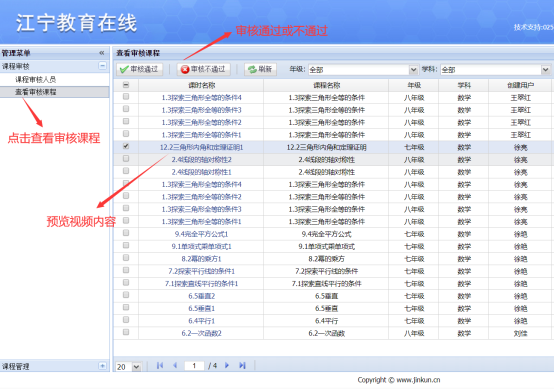Image resolution: width=554 pixels, height=391 pixels.
Task: Go to last page icon
Action: [x=242, y=366]
